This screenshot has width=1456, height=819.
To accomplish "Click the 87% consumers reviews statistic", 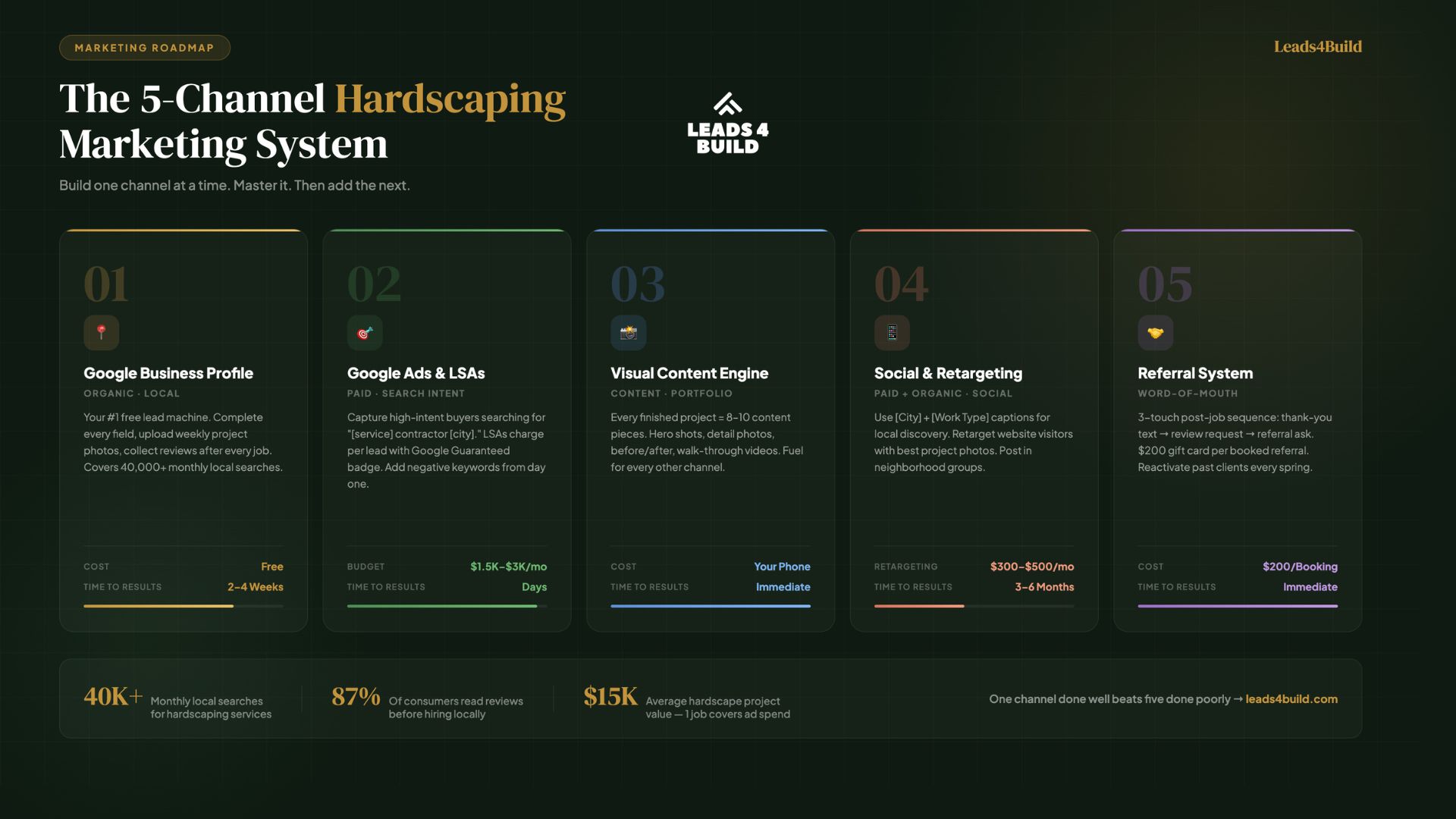I will [356, 696].
